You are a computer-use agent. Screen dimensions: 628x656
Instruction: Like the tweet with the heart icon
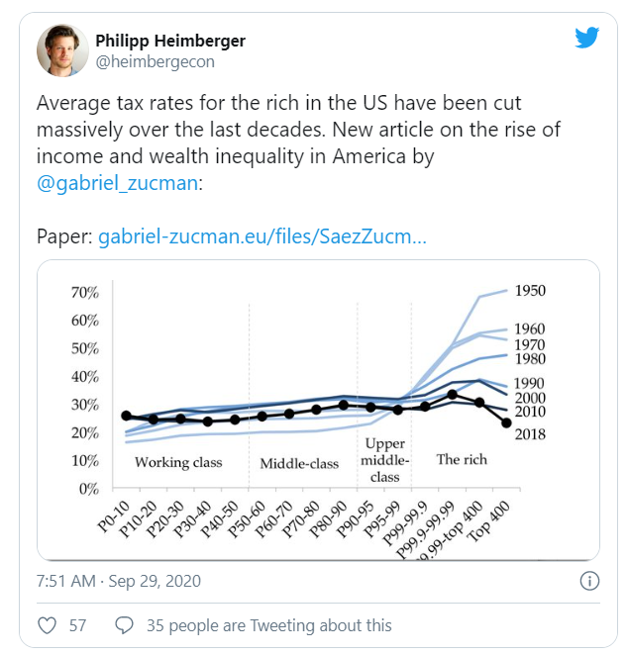47,625
